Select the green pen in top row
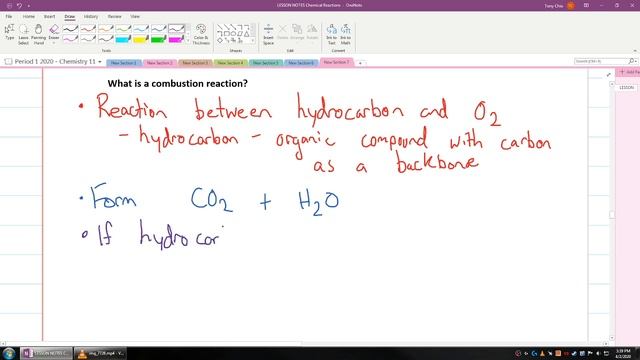The image size is (640, 360). click(x=123, y=29)
